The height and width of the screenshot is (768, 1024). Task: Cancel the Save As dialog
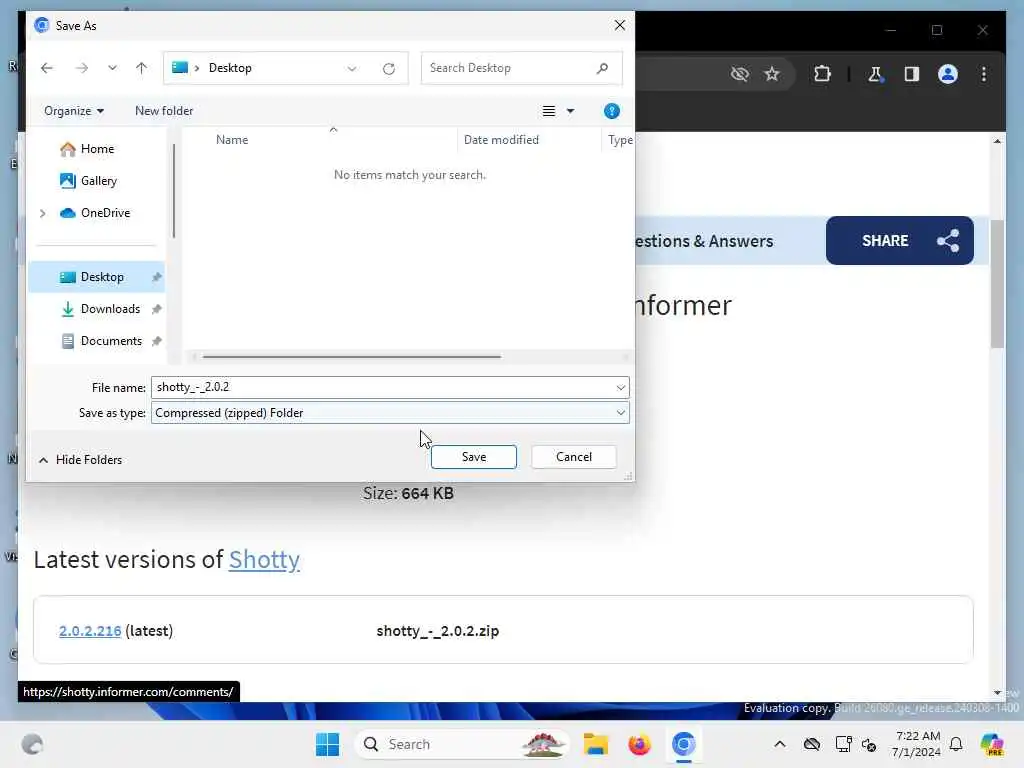pos(573,456)
